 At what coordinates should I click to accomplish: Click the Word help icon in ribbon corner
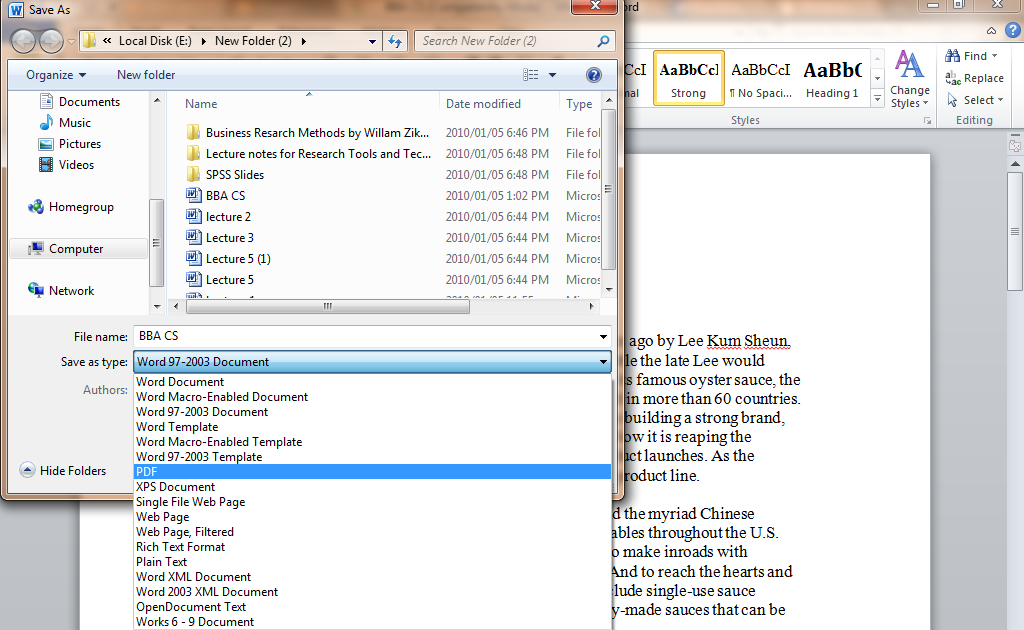pos(1013,30)
